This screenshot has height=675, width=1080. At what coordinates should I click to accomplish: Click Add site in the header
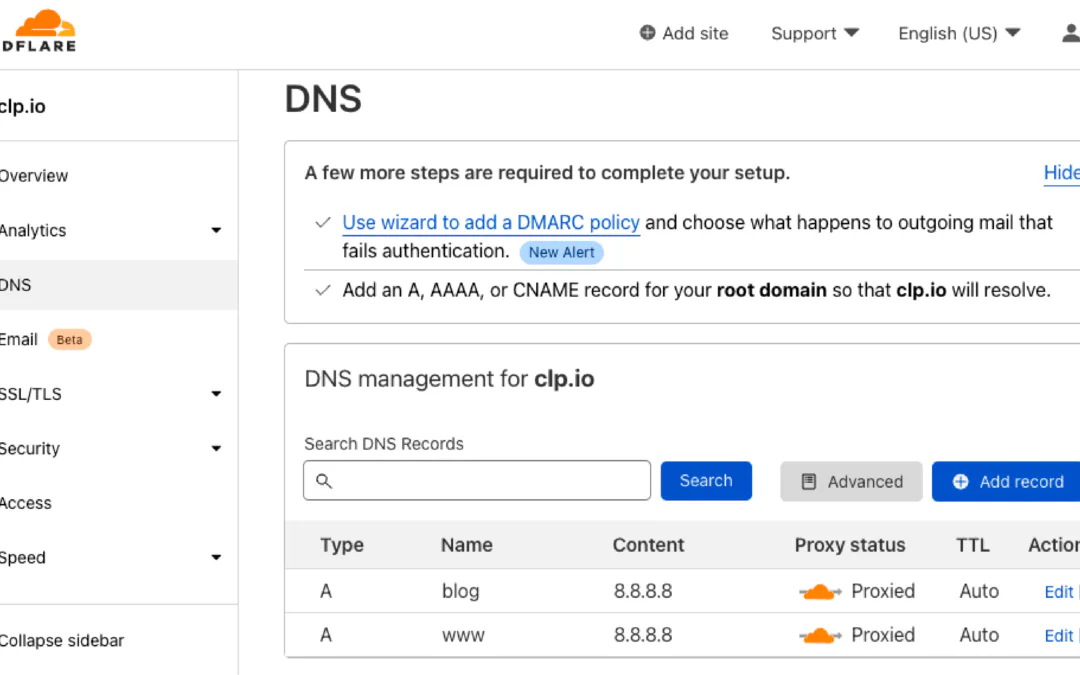[x=684, y=33]
